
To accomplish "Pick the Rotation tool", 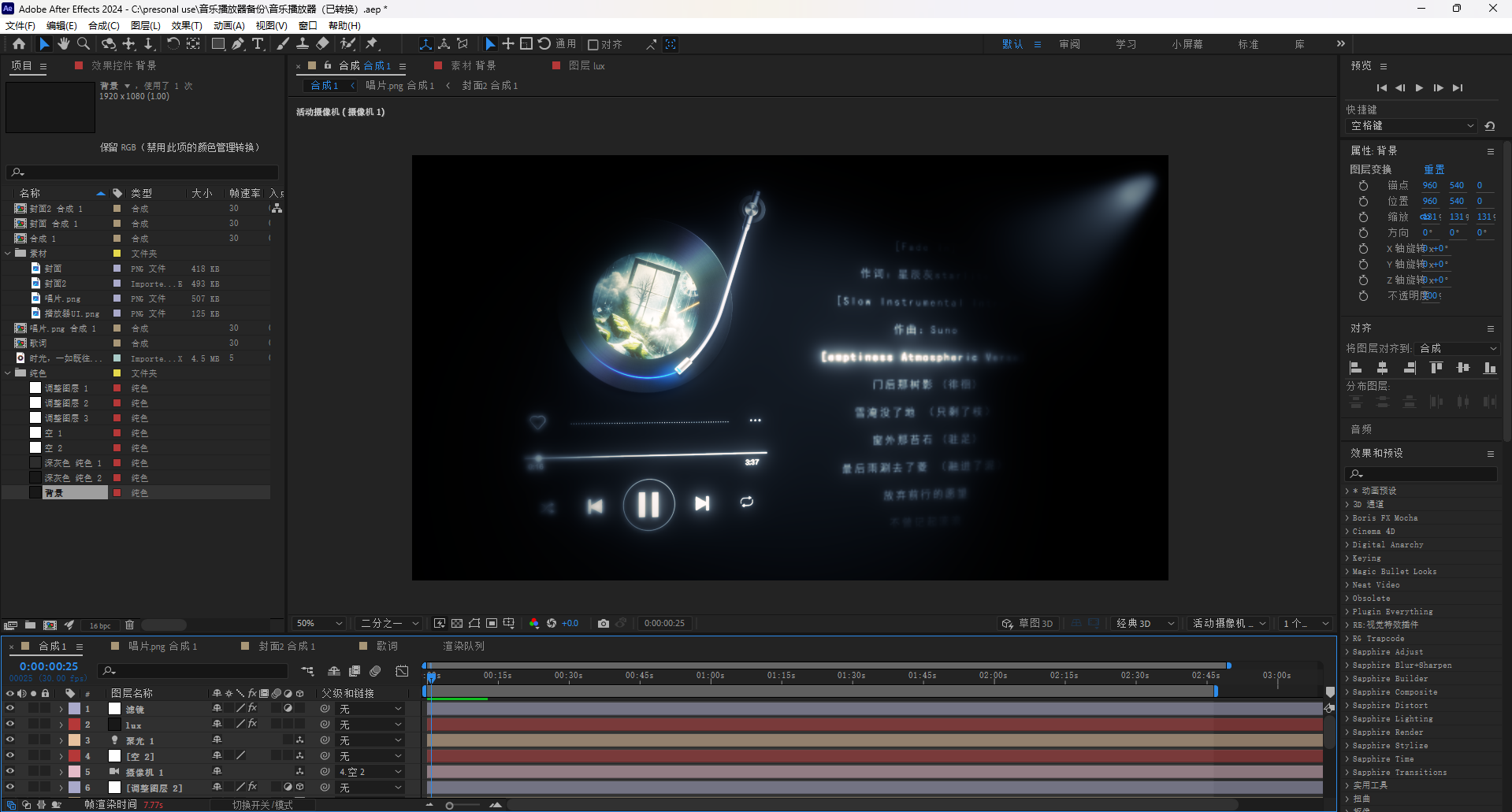I will 173,44.
